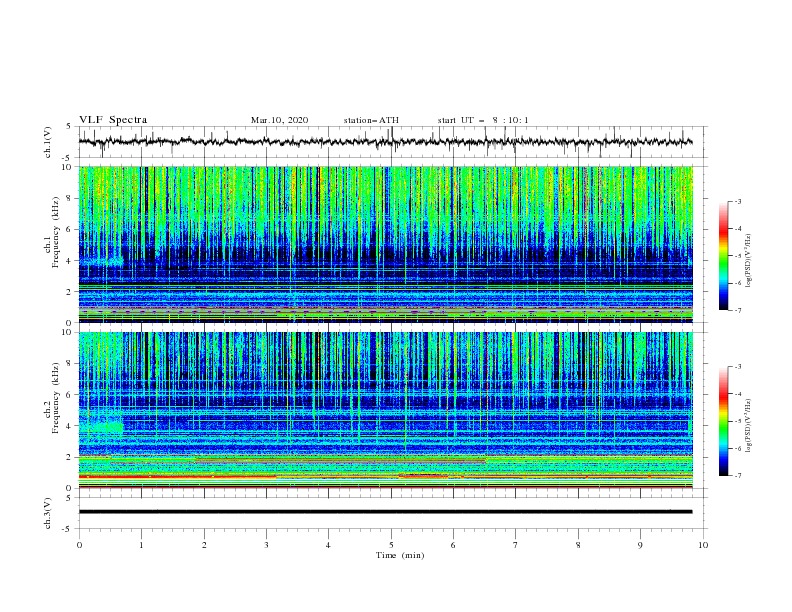This screenshot has width=792, height=612.
Task: Click the date text "Mar.10, 2020"
Action: [x=279, y=120]
